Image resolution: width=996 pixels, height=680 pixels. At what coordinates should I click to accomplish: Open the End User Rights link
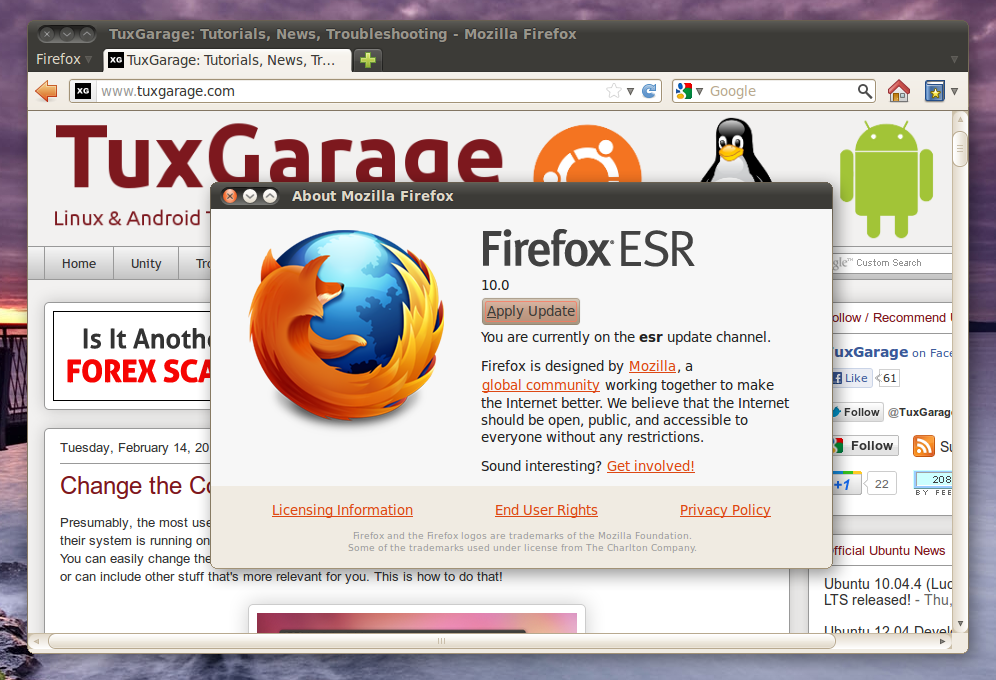[546, 510]
